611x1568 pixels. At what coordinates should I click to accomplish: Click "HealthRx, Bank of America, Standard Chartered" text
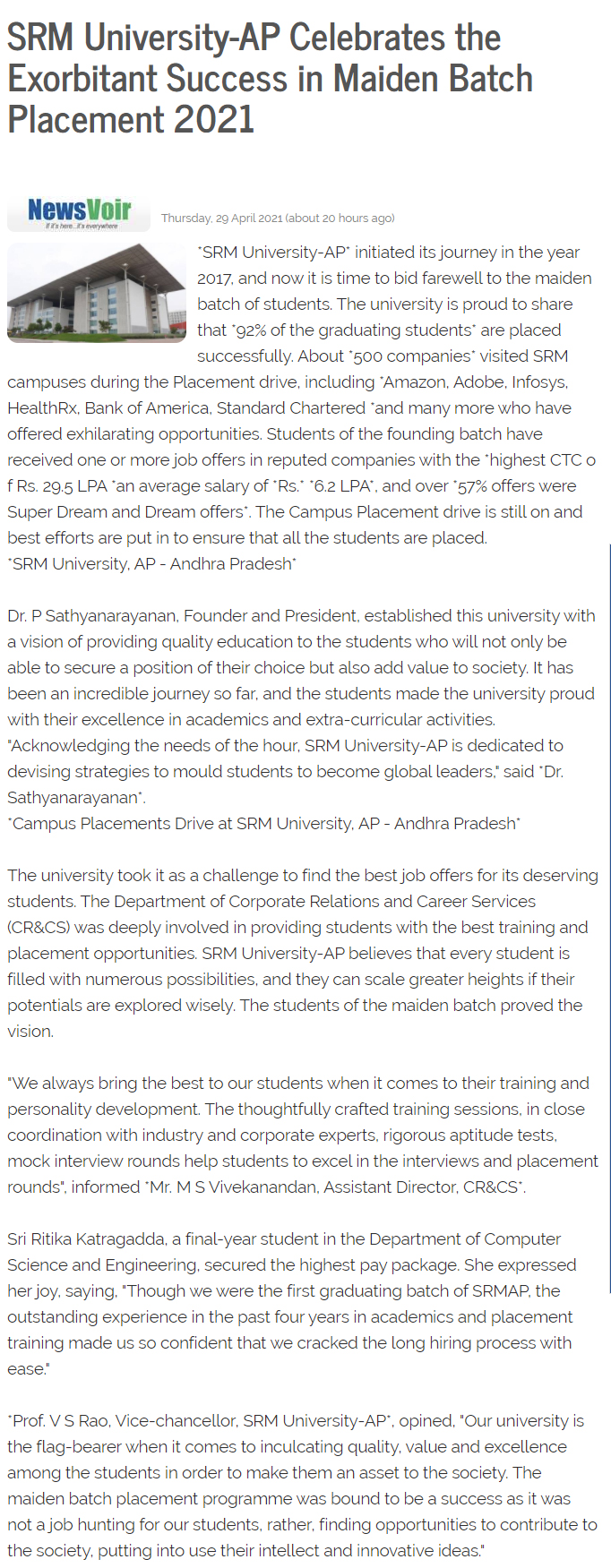point(186,408)
